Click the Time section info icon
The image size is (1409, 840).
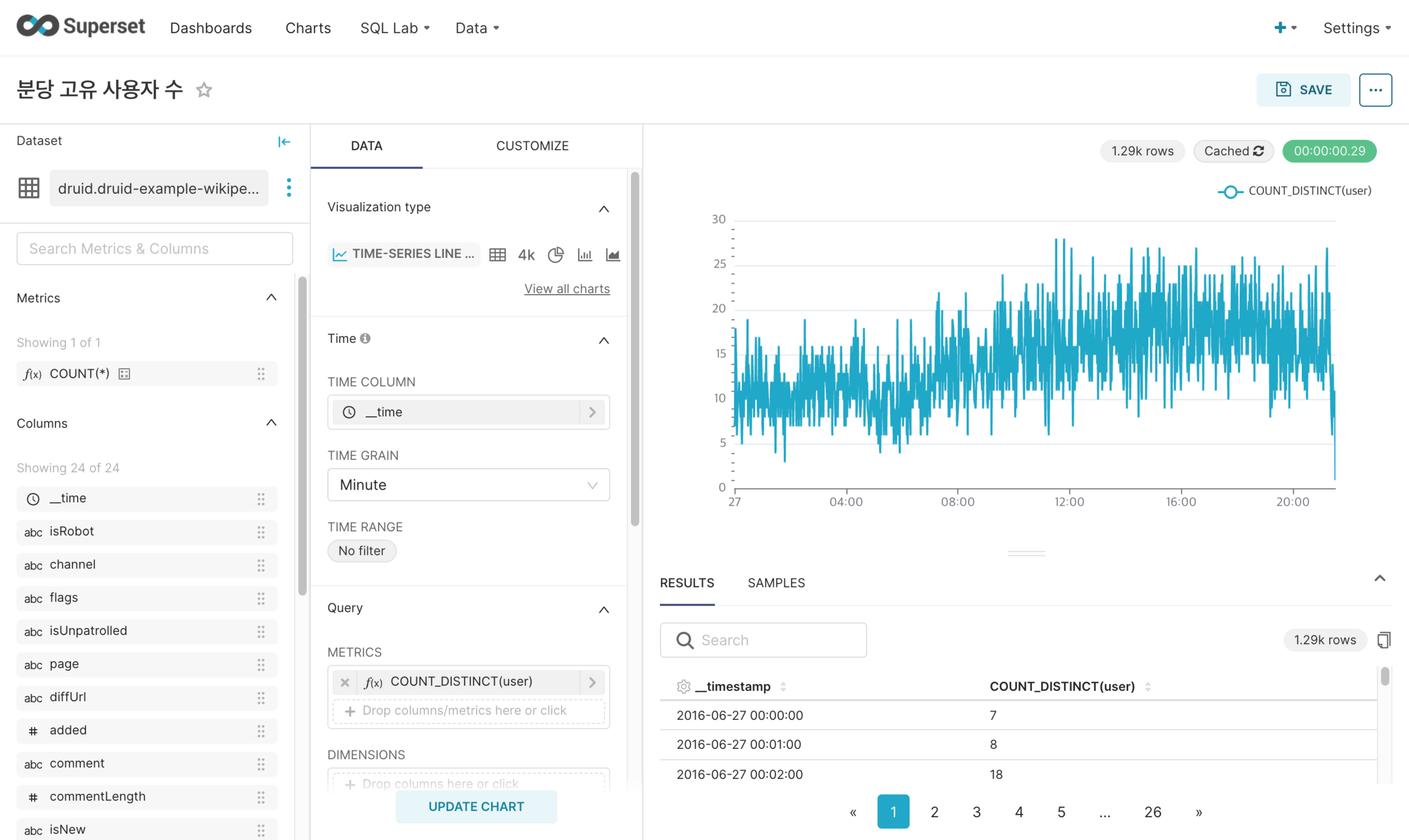tap(365, 338)
